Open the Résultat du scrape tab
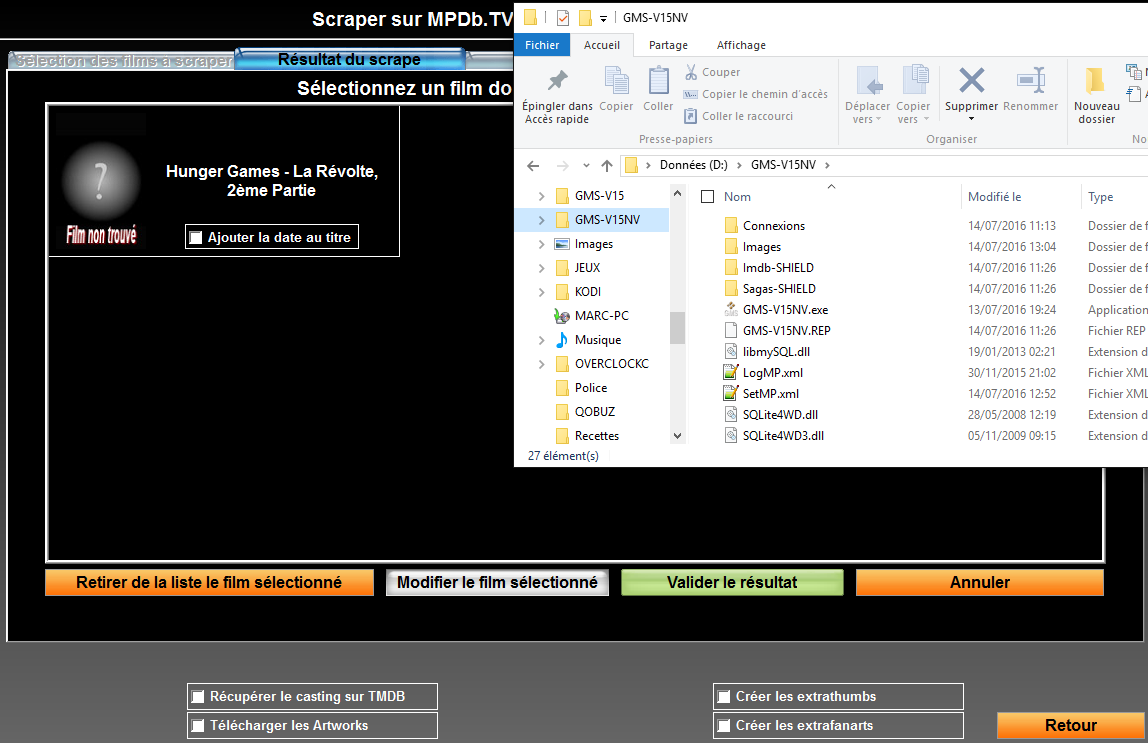Image resolution: width=1148 pixels, height=743 pixels. pyautogui.click(x=349, y=60)
